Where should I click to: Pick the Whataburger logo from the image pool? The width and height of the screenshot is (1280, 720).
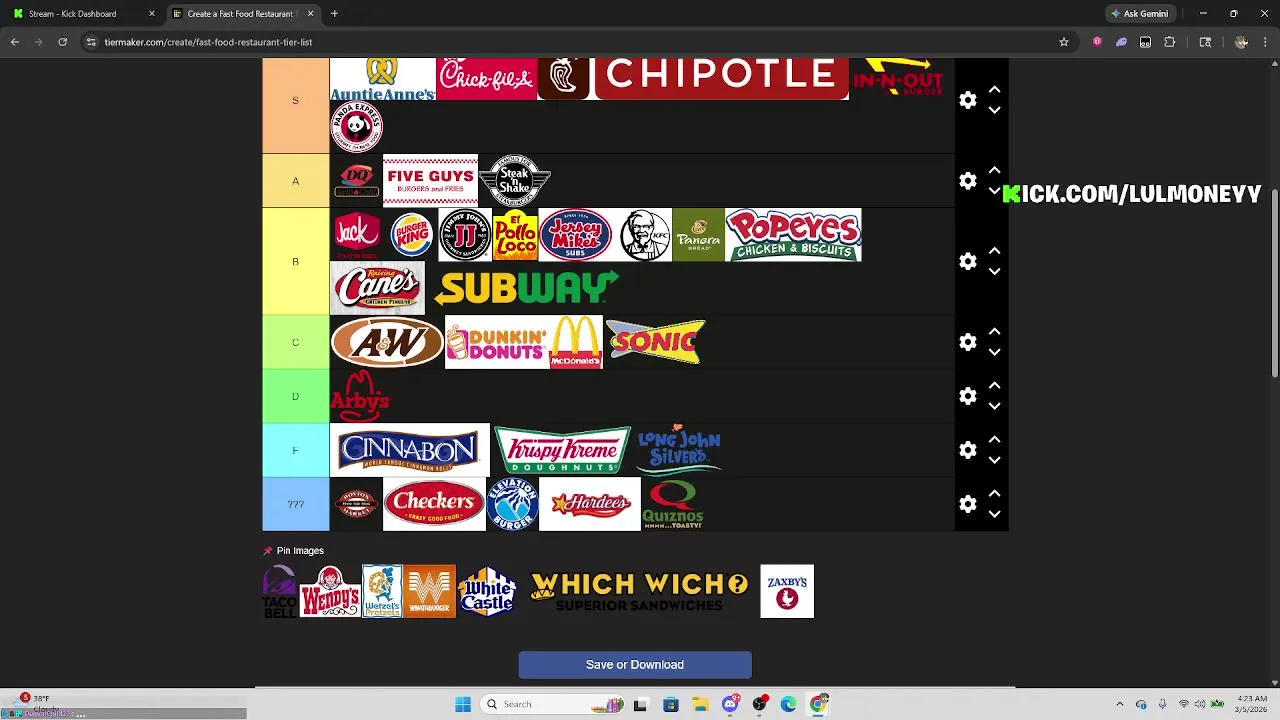coord(429,591)
